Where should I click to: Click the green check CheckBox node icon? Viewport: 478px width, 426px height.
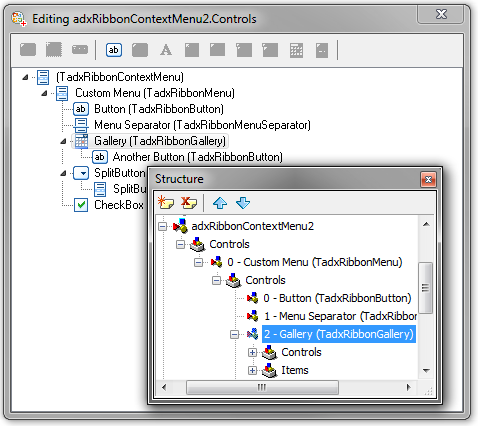[81, 205]
